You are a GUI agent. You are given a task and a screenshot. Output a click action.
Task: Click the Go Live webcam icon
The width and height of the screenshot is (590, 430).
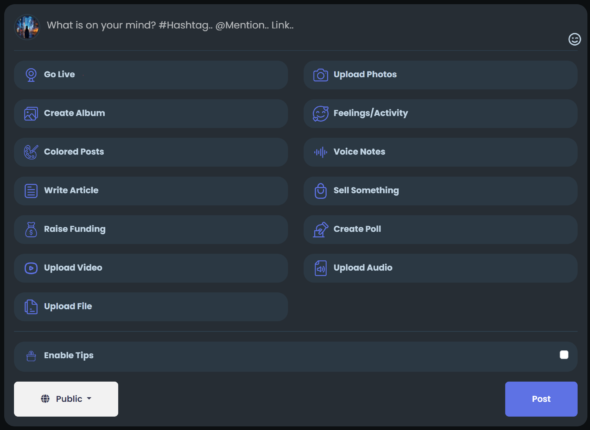point(31,75)
